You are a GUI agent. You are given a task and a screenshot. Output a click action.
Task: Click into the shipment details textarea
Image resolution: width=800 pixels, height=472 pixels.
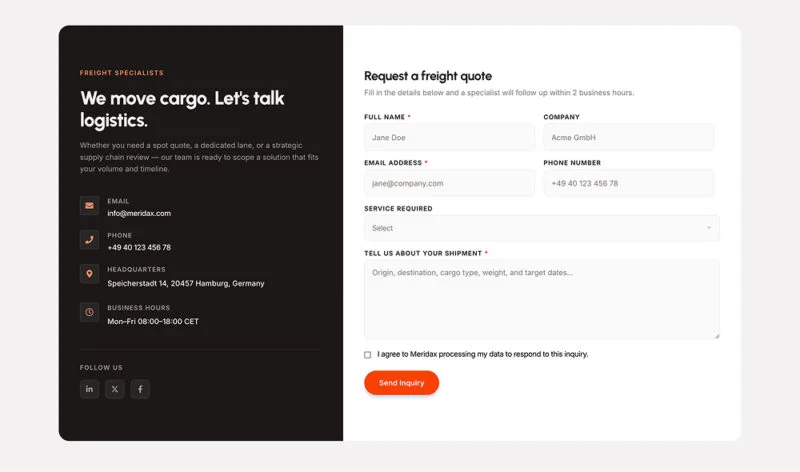coord(542,300)
